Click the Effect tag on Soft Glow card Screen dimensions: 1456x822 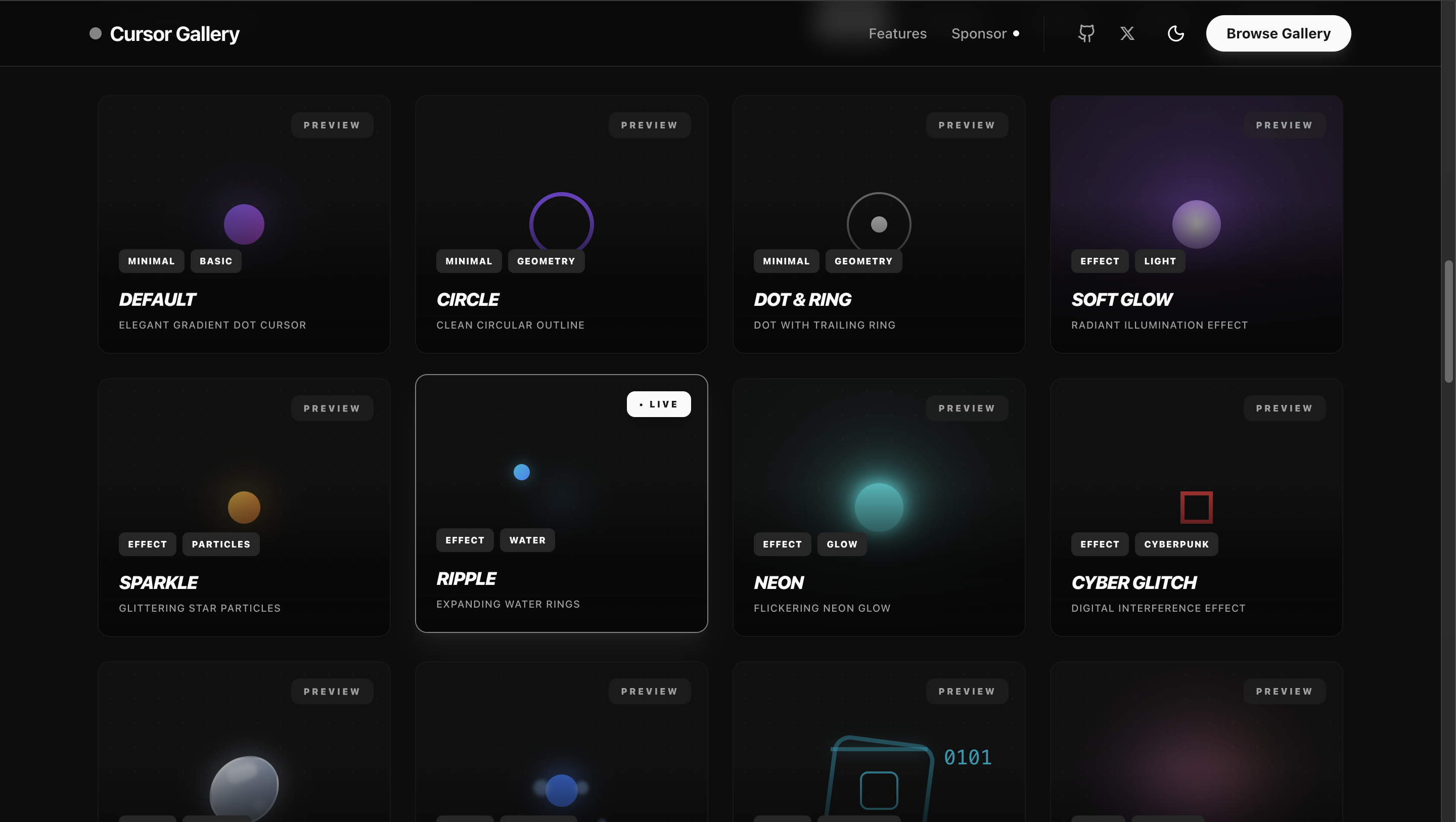[1100, 261]
